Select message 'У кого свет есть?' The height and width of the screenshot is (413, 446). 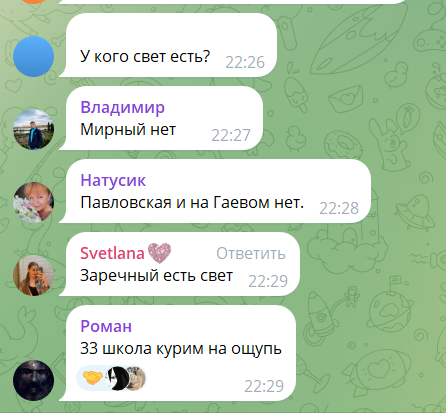pos(145,56)
